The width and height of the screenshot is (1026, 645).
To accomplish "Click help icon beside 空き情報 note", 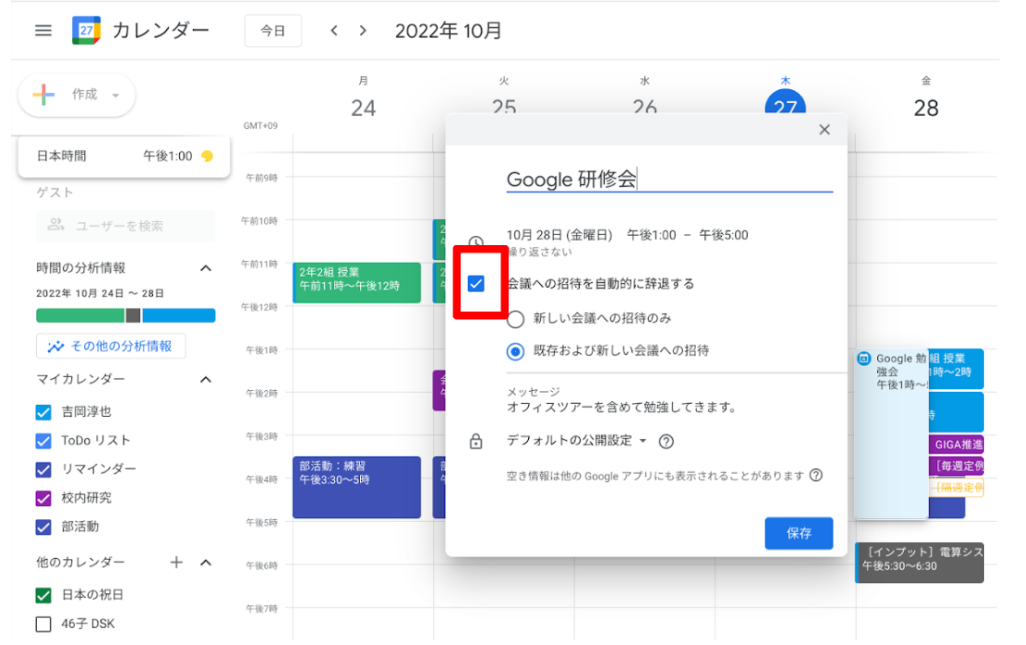I will pyautogui.click(x=816, y=475).
